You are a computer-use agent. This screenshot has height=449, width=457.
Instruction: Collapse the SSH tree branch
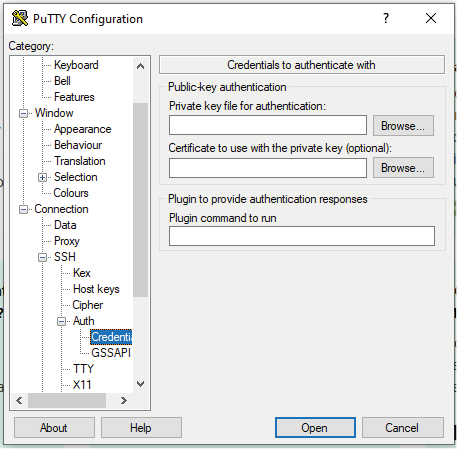coord(42,257)
